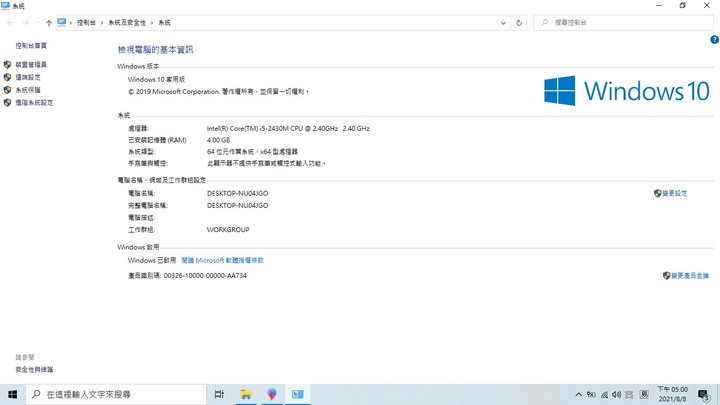The height and width of the screenshot is (405, 720).
Task: Click the Back arrow in navigation bar
Action: coord(10,22)
